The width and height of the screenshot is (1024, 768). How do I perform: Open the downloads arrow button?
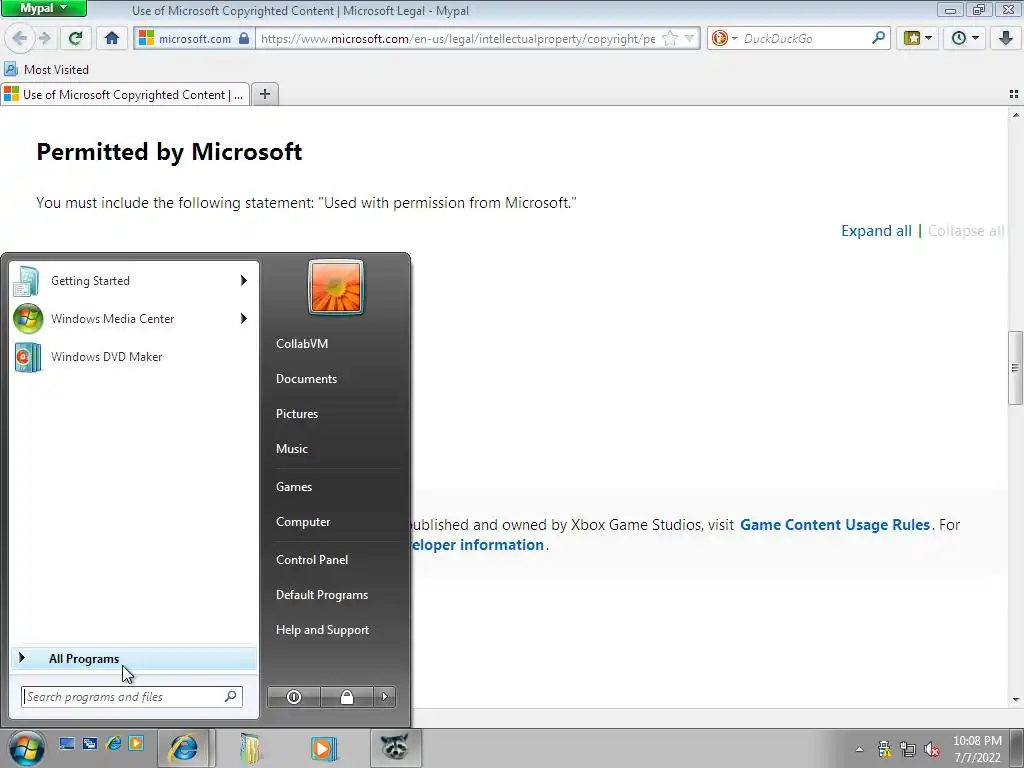point(1006,39)
